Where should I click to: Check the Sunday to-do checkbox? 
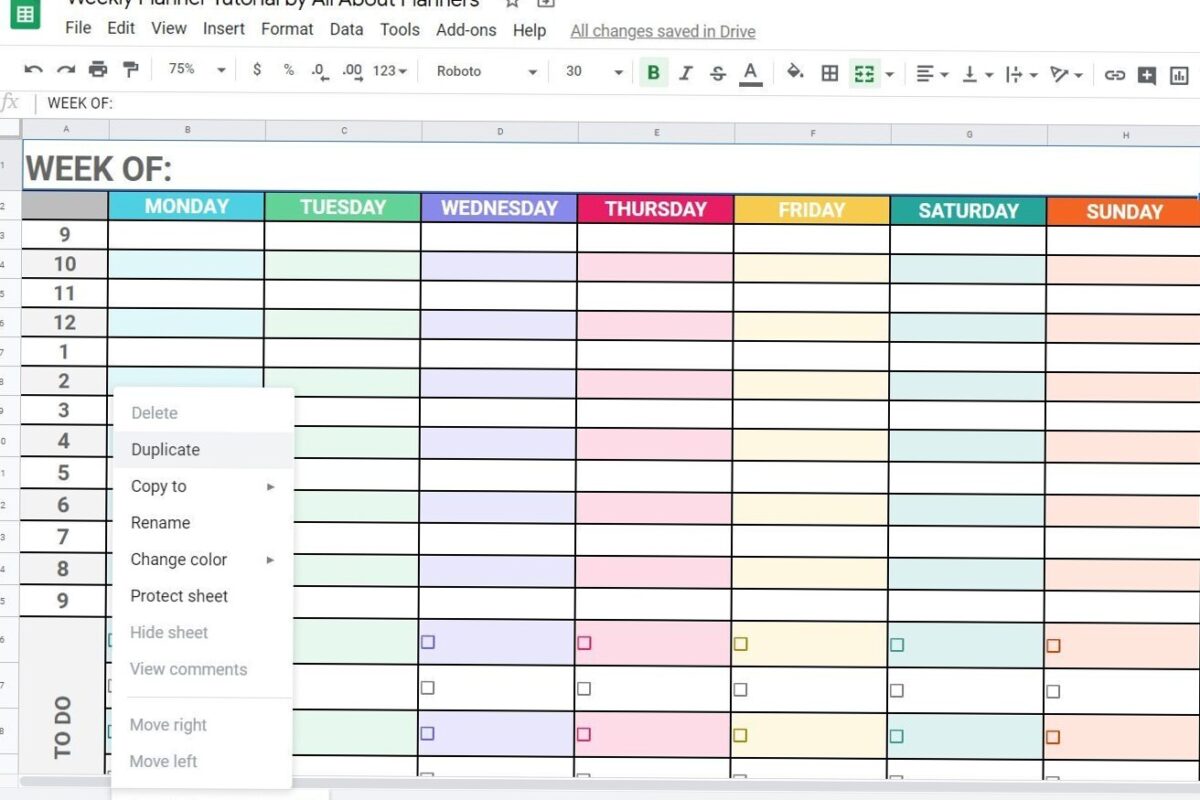[x=1053, y=646]
